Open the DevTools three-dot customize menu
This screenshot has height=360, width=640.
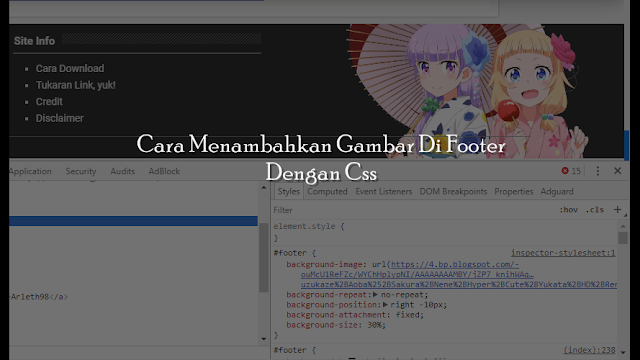tap(598, 171)
